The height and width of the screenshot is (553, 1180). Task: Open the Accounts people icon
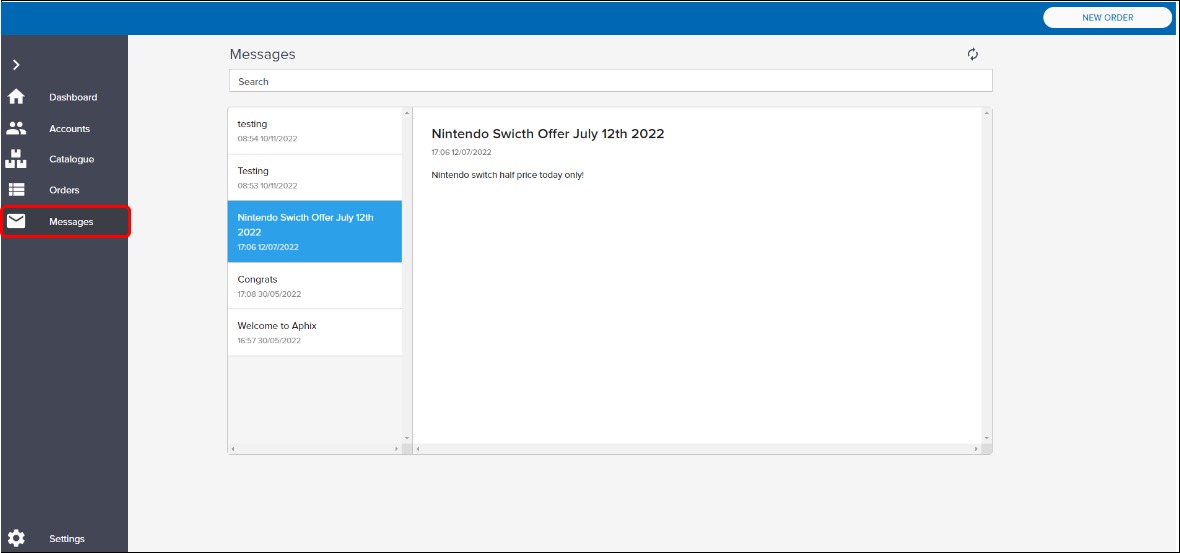[x=16, y=128]
